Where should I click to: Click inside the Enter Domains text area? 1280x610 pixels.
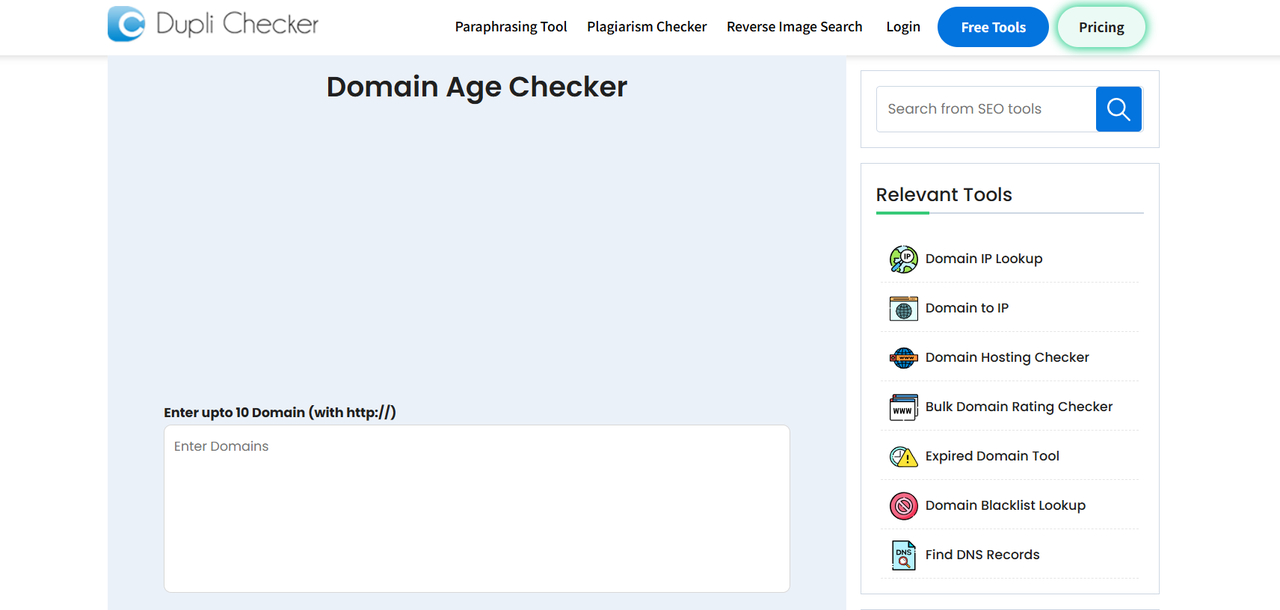point(476,508)
